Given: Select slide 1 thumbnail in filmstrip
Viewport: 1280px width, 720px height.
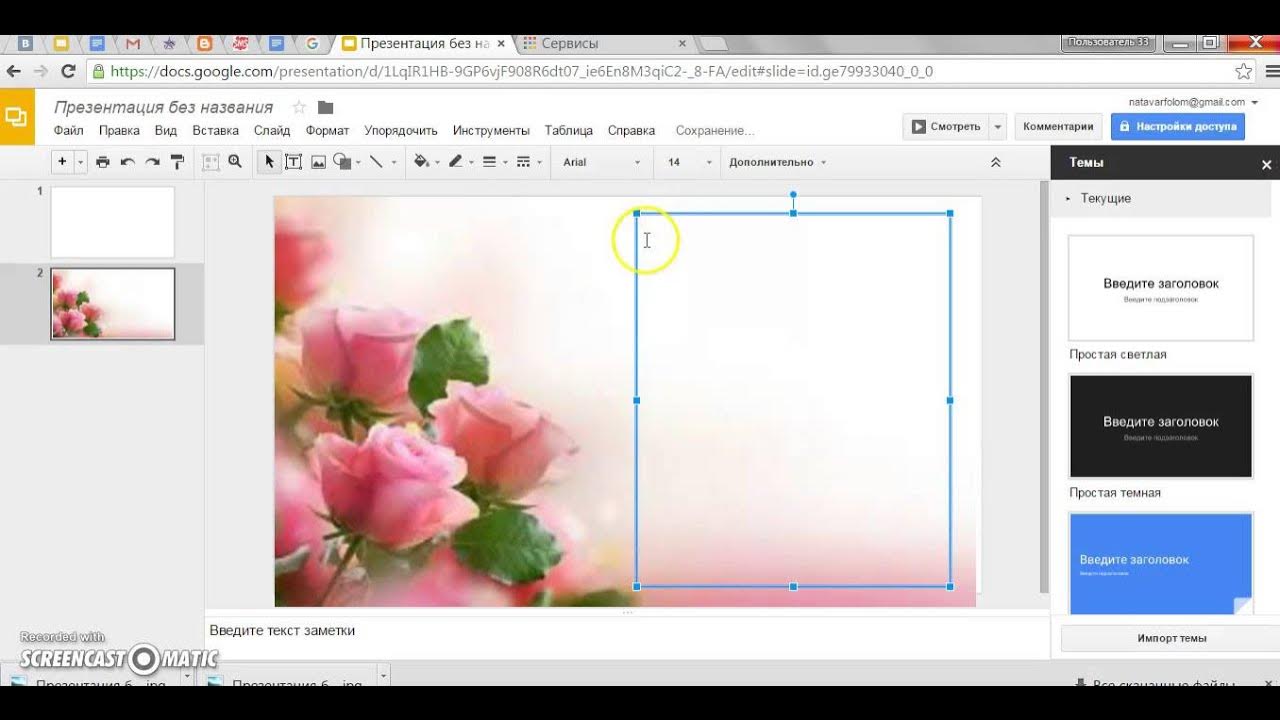Looking at the screenshot, I should pyautogui.click(x=112, y=222).
